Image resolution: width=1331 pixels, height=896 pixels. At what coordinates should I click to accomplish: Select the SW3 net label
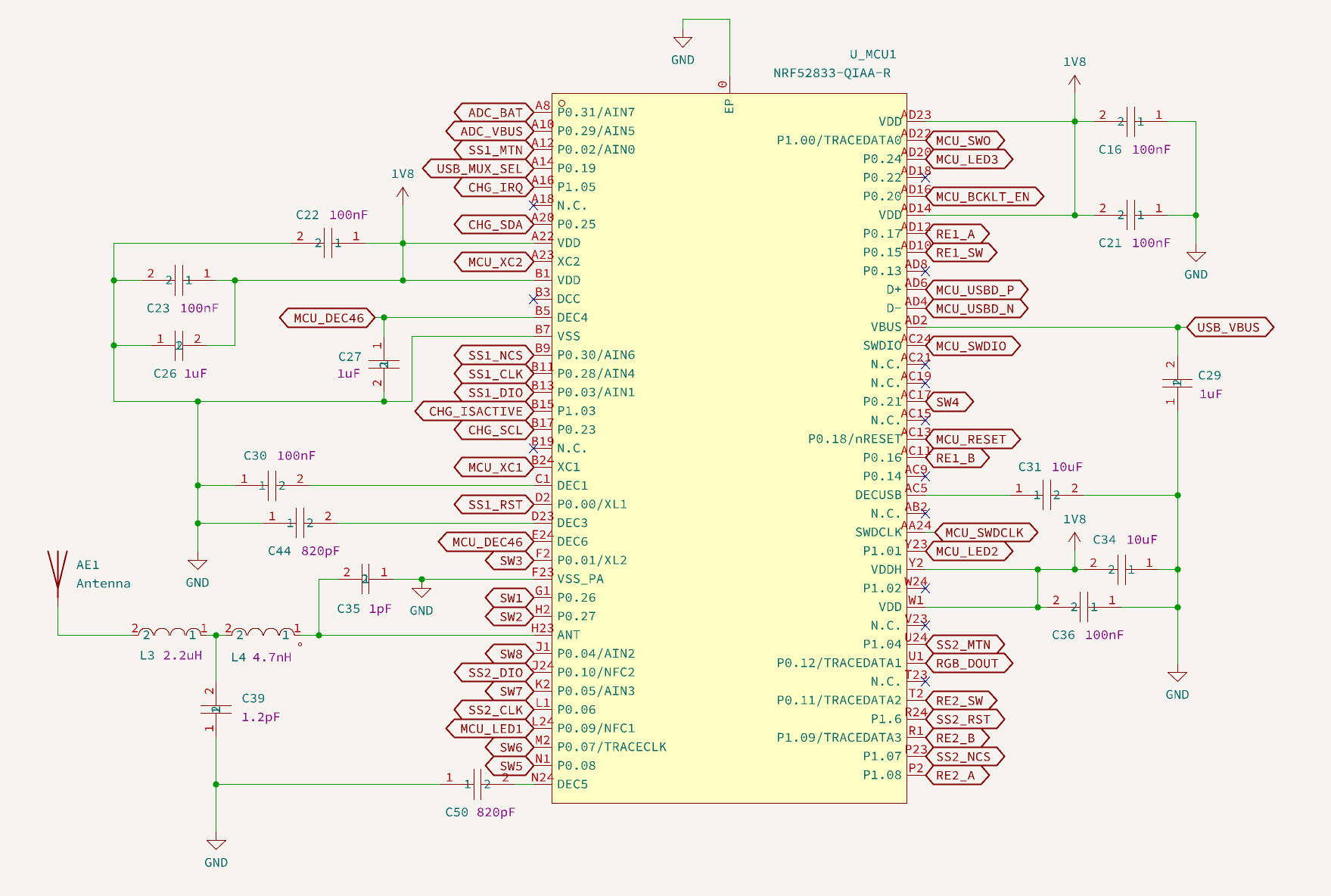(x=509, y=560)
